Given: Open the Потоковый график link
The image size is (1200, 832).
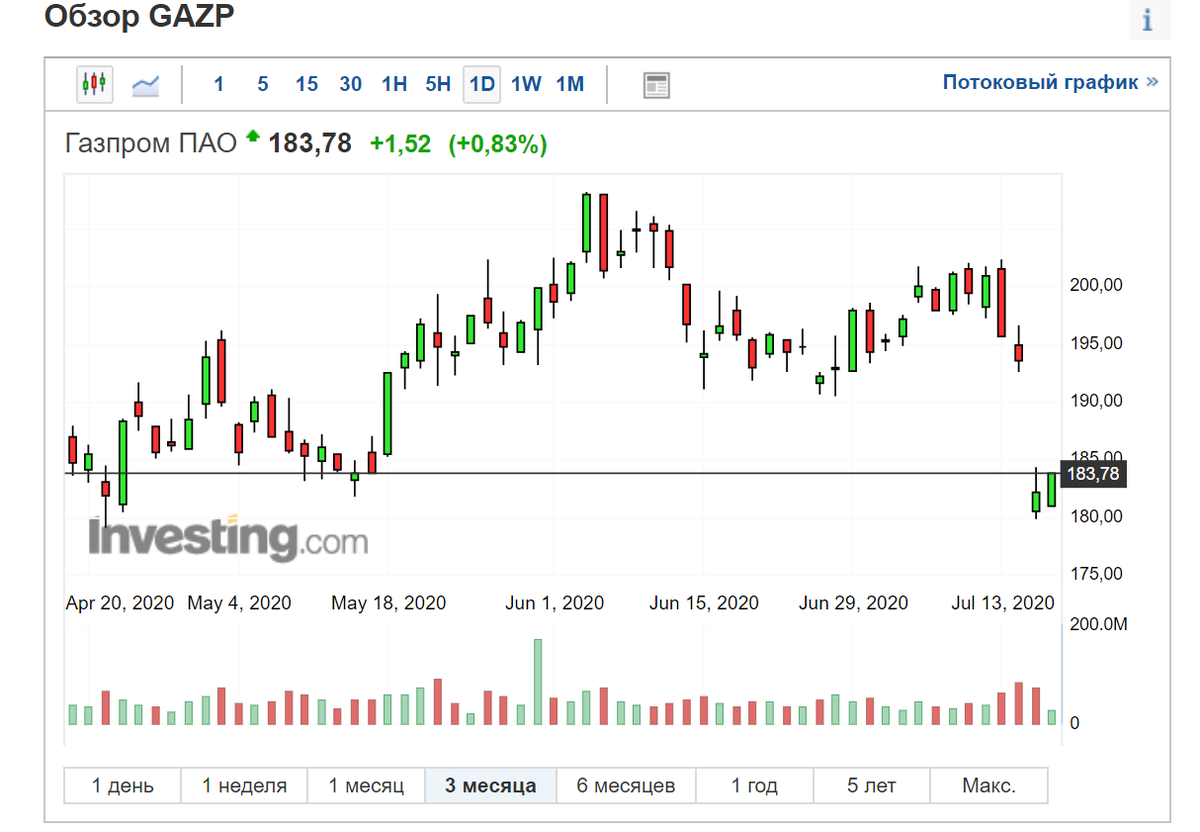Looking at the screenshot, I should coord(1050,82).
